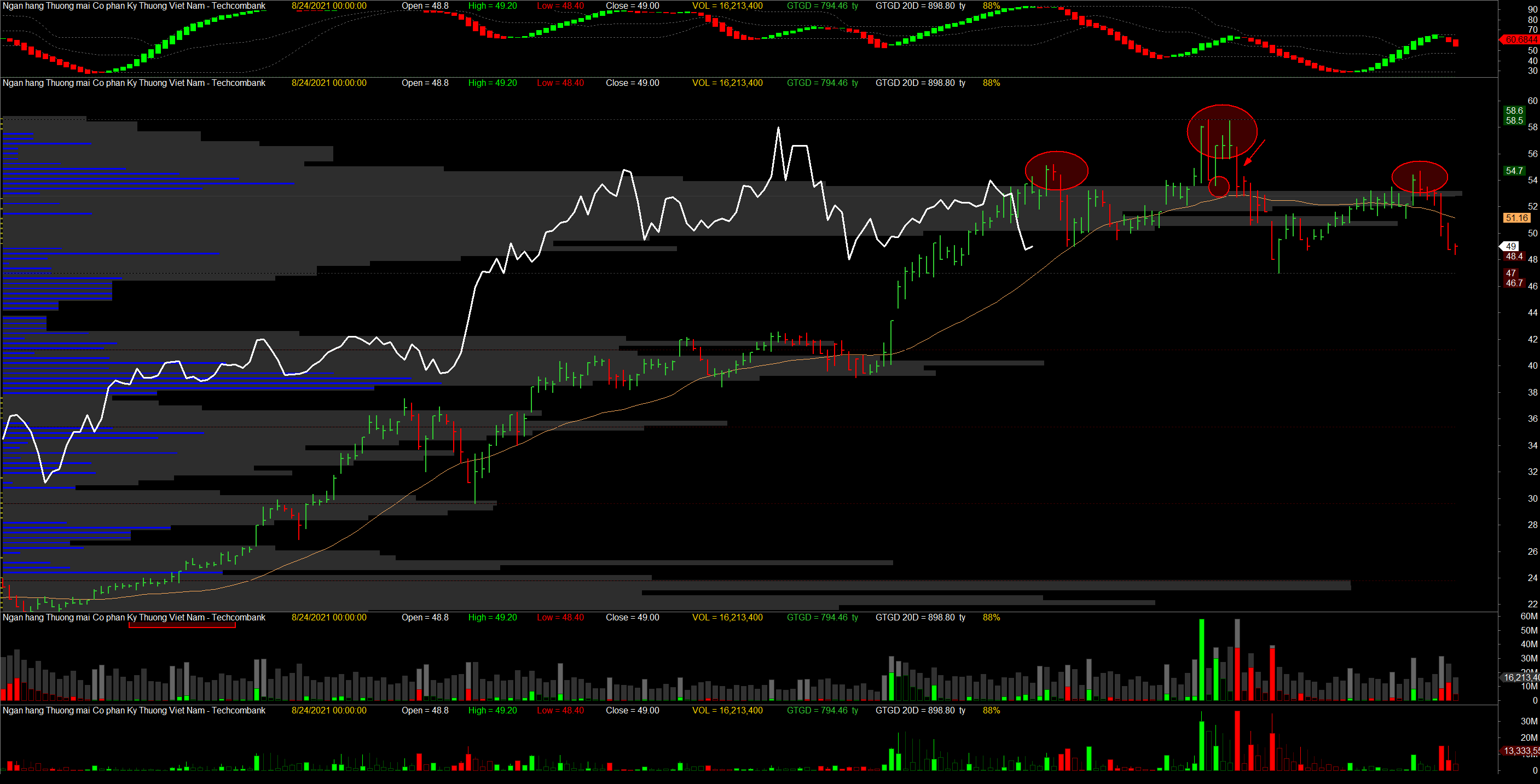Select the rightmost red ellipse annotation
Screen dimensions: 1540x784
click(x=1419, y=177)
